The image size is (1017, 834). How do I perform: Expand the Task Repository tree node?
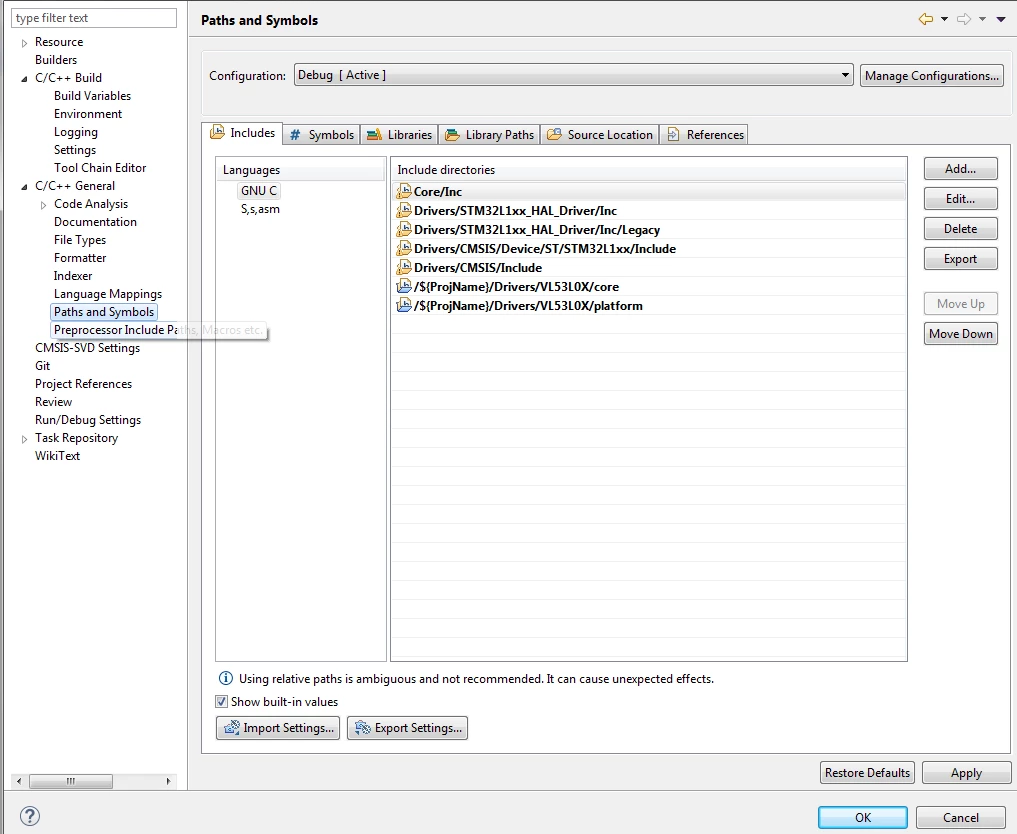pos(24,439)
